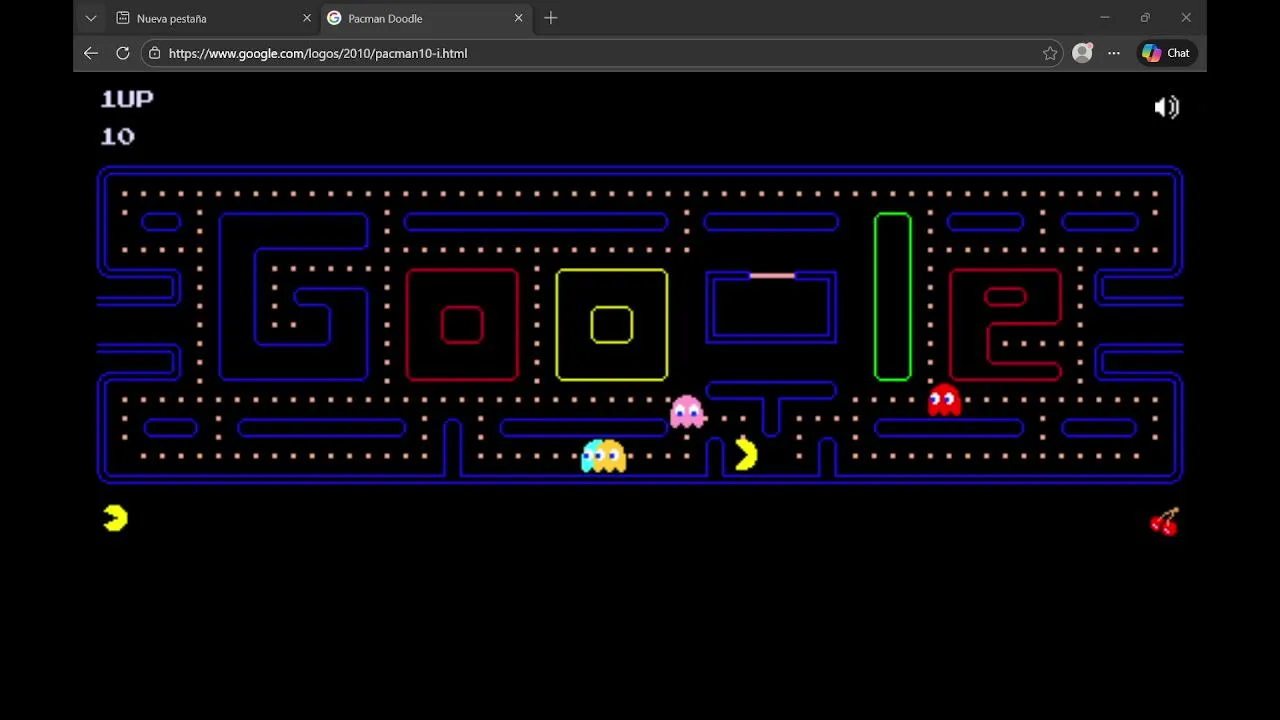1280x720 pixels.
Task: Reload the Pacman Doodle page
Action: tap(123, 53)
